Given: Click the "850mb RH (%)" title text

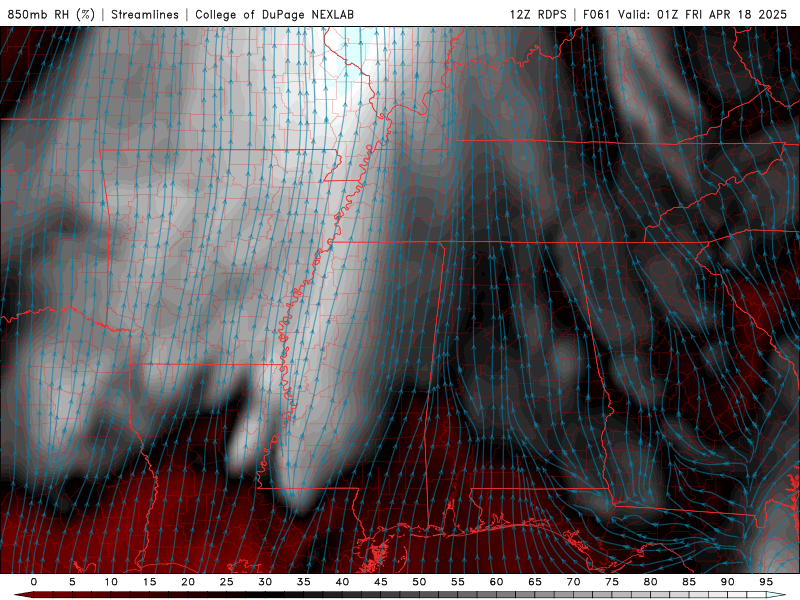Looking at the screenshot, I should point(51,14).
